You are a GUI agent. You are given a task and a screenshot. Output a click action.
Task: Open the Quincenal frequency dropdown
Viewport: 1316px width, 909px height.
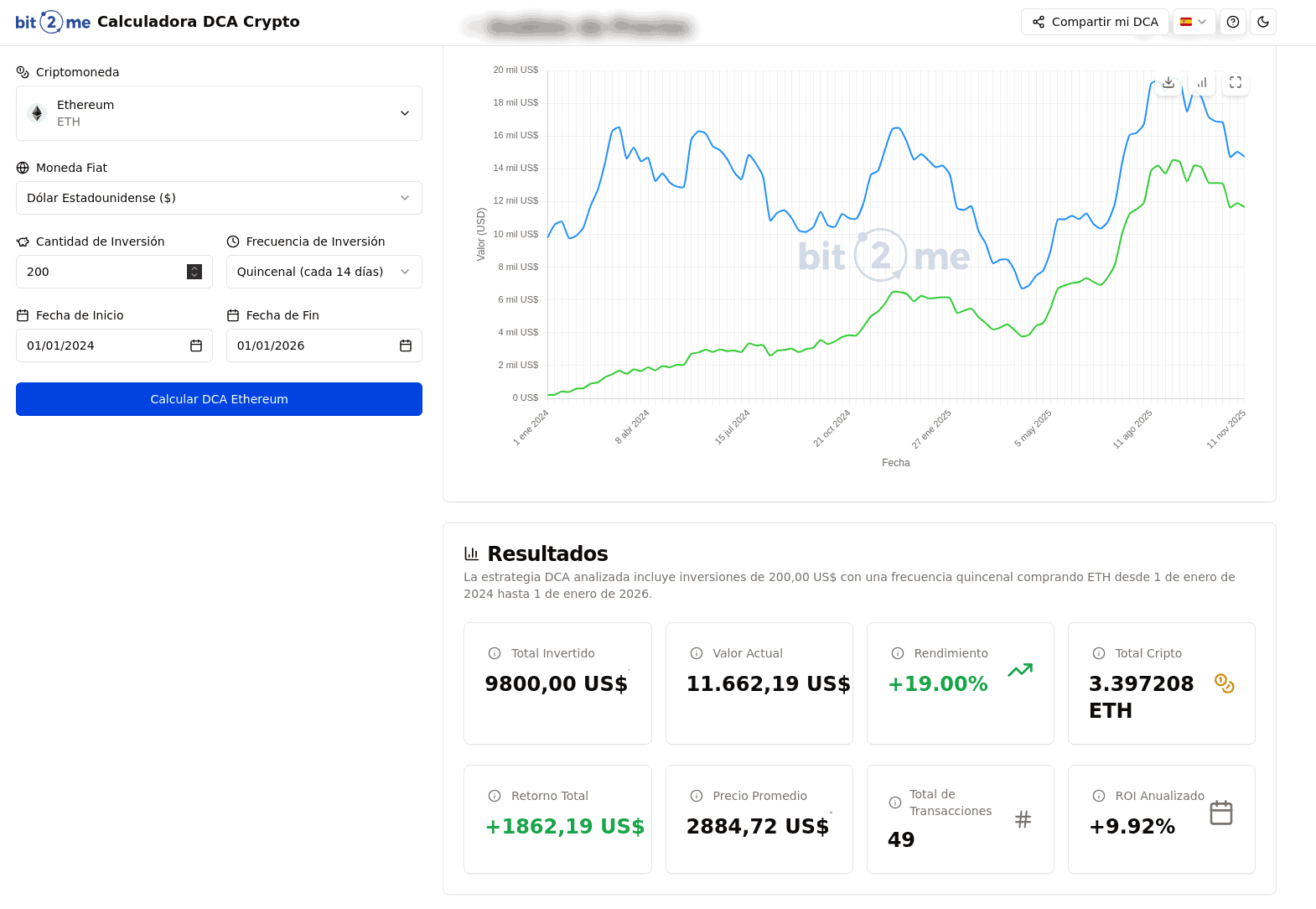pyautogui.click(x=324, y=272)
